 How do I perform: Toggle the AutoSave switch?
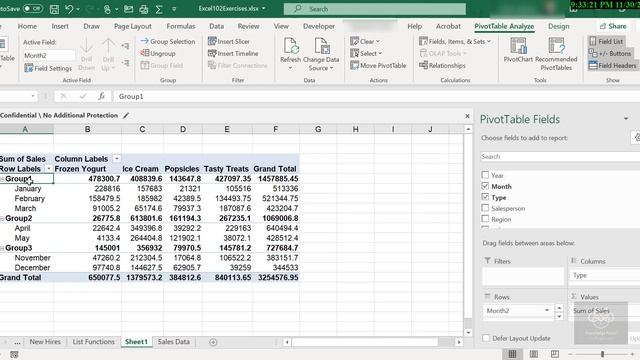[x=32, y=9]
